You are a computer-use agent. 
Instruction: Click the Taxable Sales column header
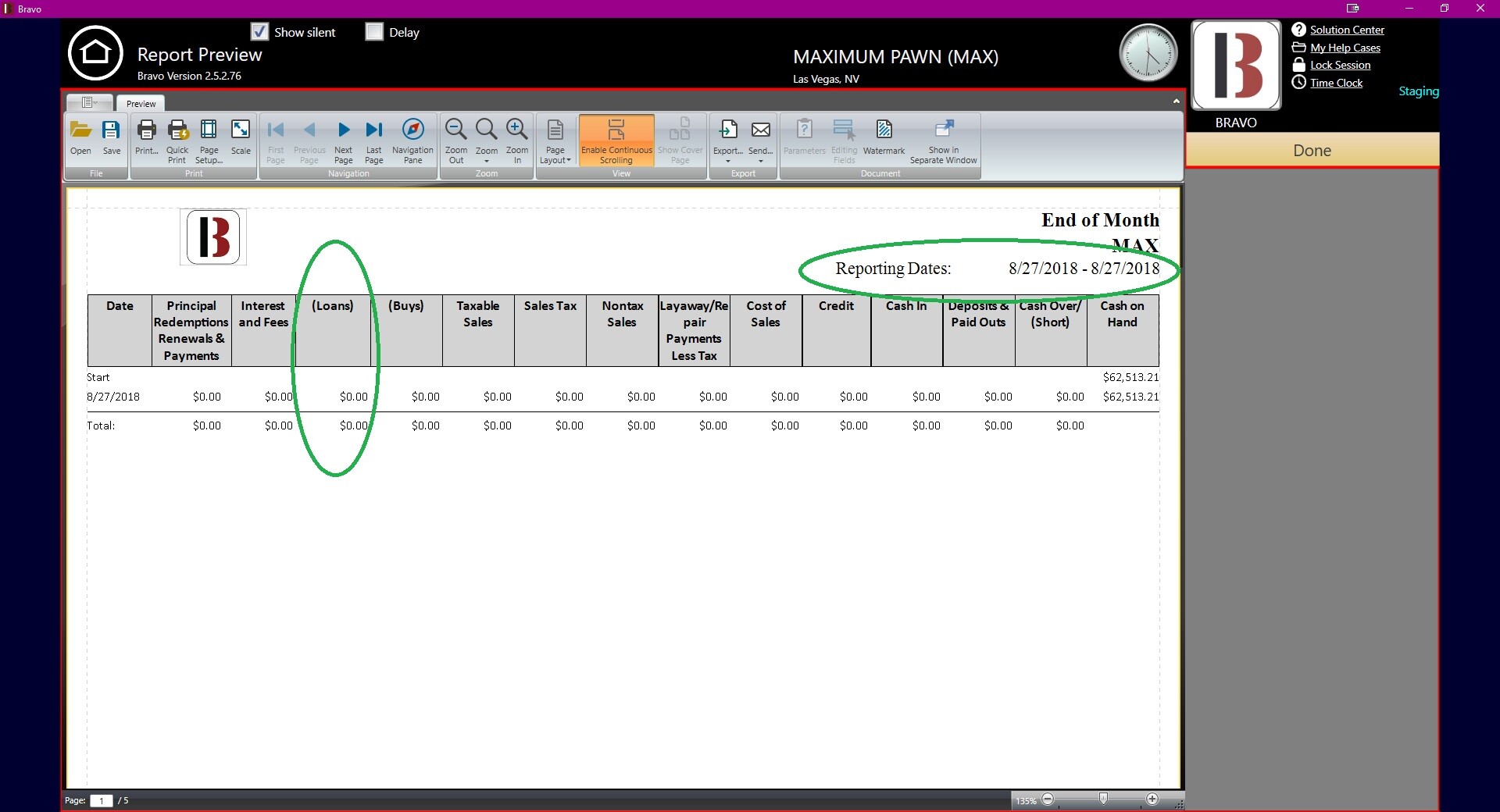pos(478,330)
